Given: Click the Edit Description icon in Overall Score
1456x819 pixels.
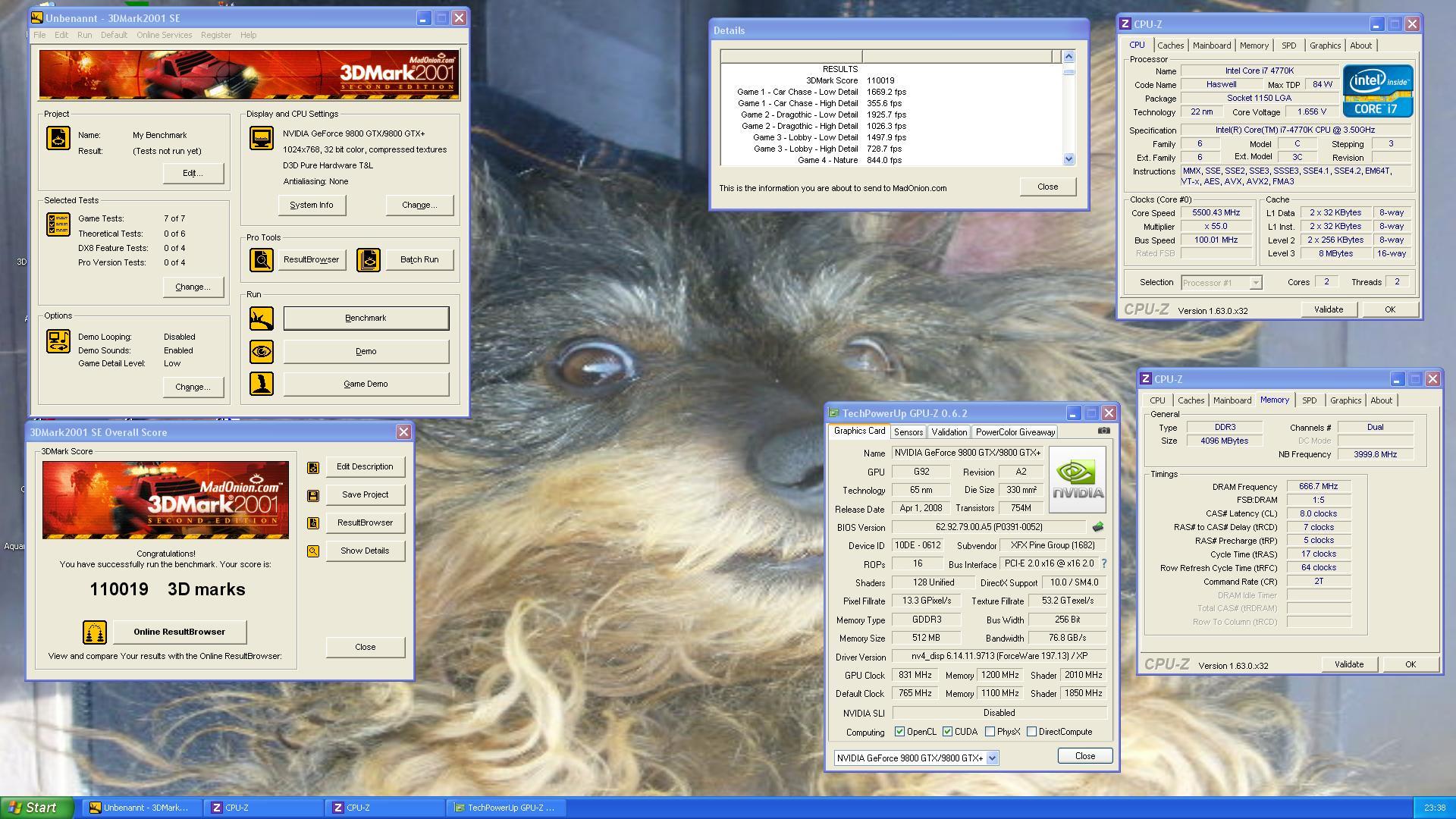Looking at the screenshot, I should [x=313, y=467].
